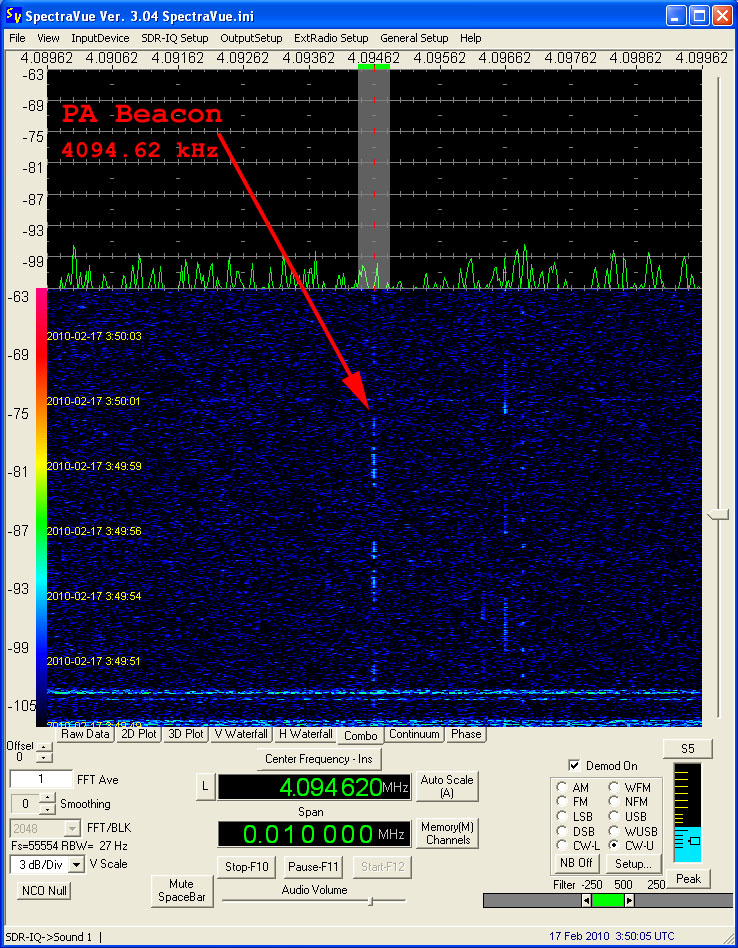The height and width of the screenshot is (948, 738).
Task: Open demodulator Setup... button
Action: point(633,863)
